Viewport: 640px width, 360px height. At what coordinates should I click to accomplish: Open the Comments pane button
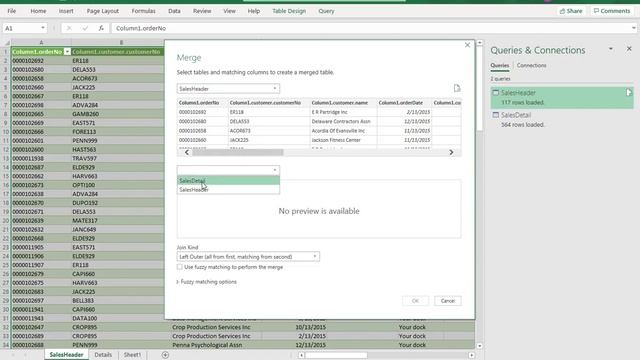[x=612, y=11]
